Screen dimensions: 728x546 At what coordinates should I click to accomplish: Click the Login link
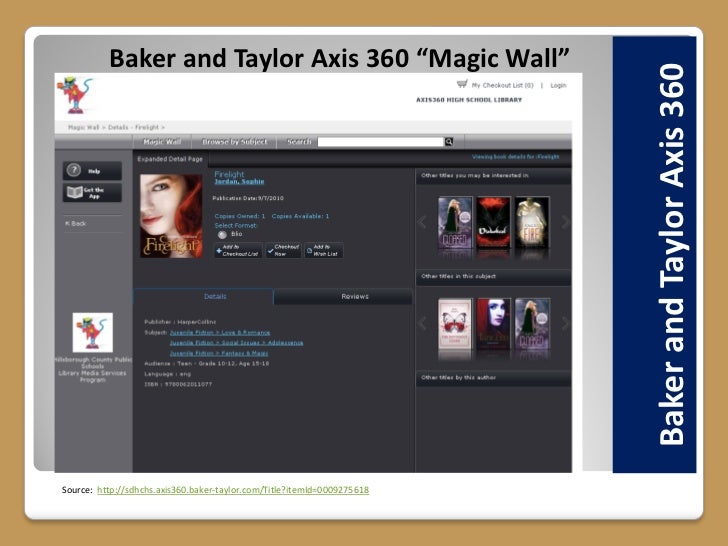pos(558,85)
